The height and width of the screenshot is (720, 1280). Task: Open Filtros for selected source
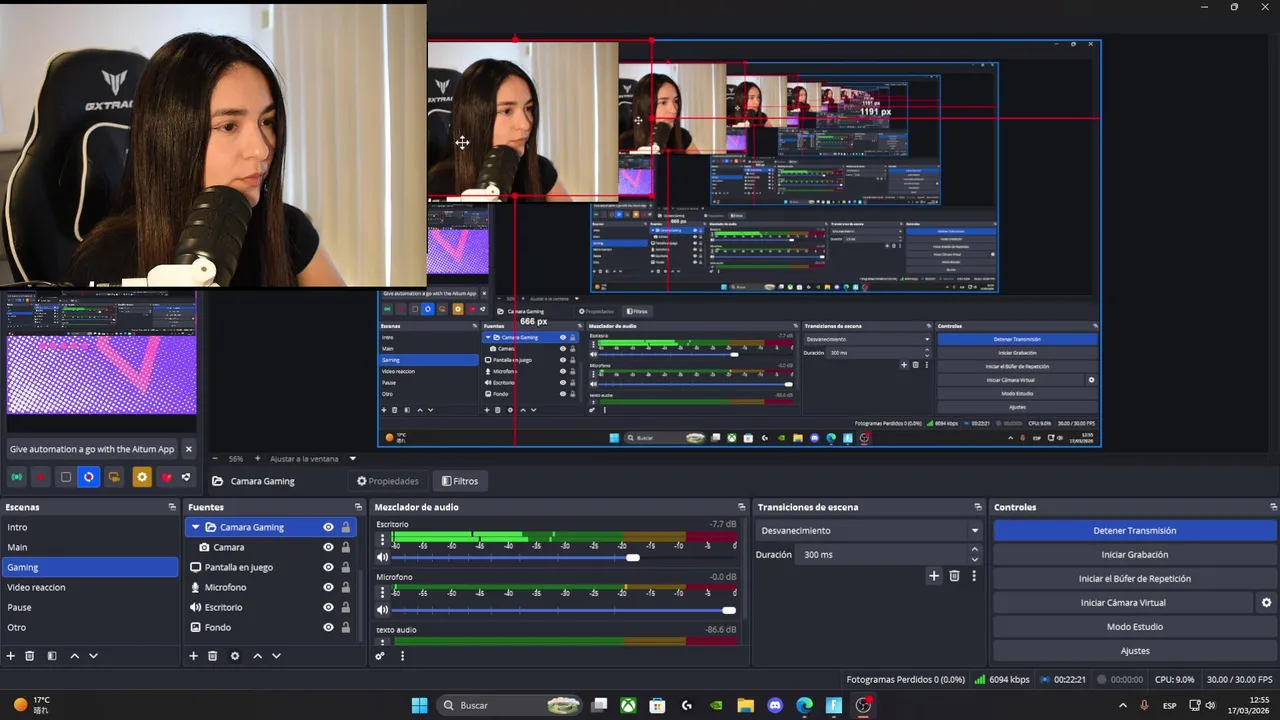coord(460,481)
